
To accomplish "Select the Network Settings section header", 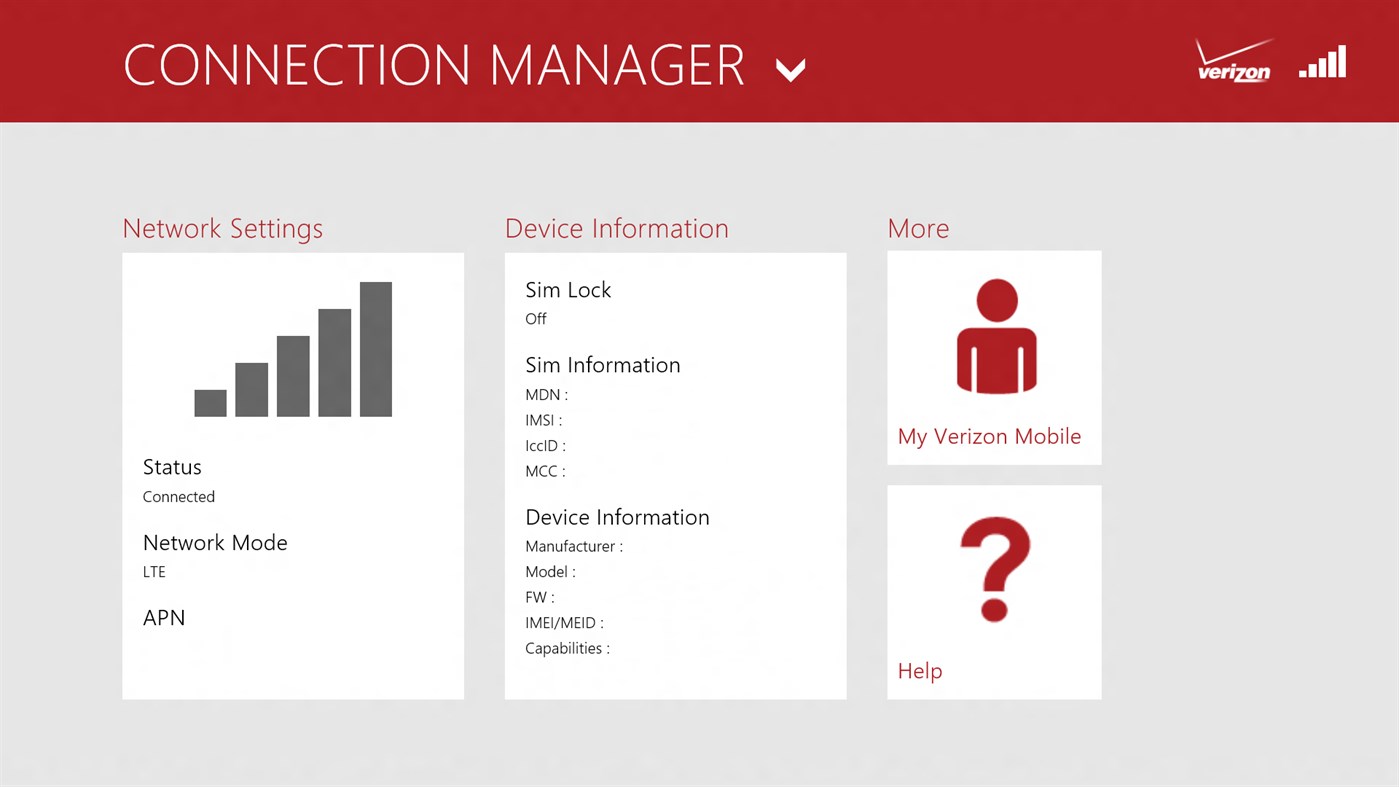I will point(222,228).
